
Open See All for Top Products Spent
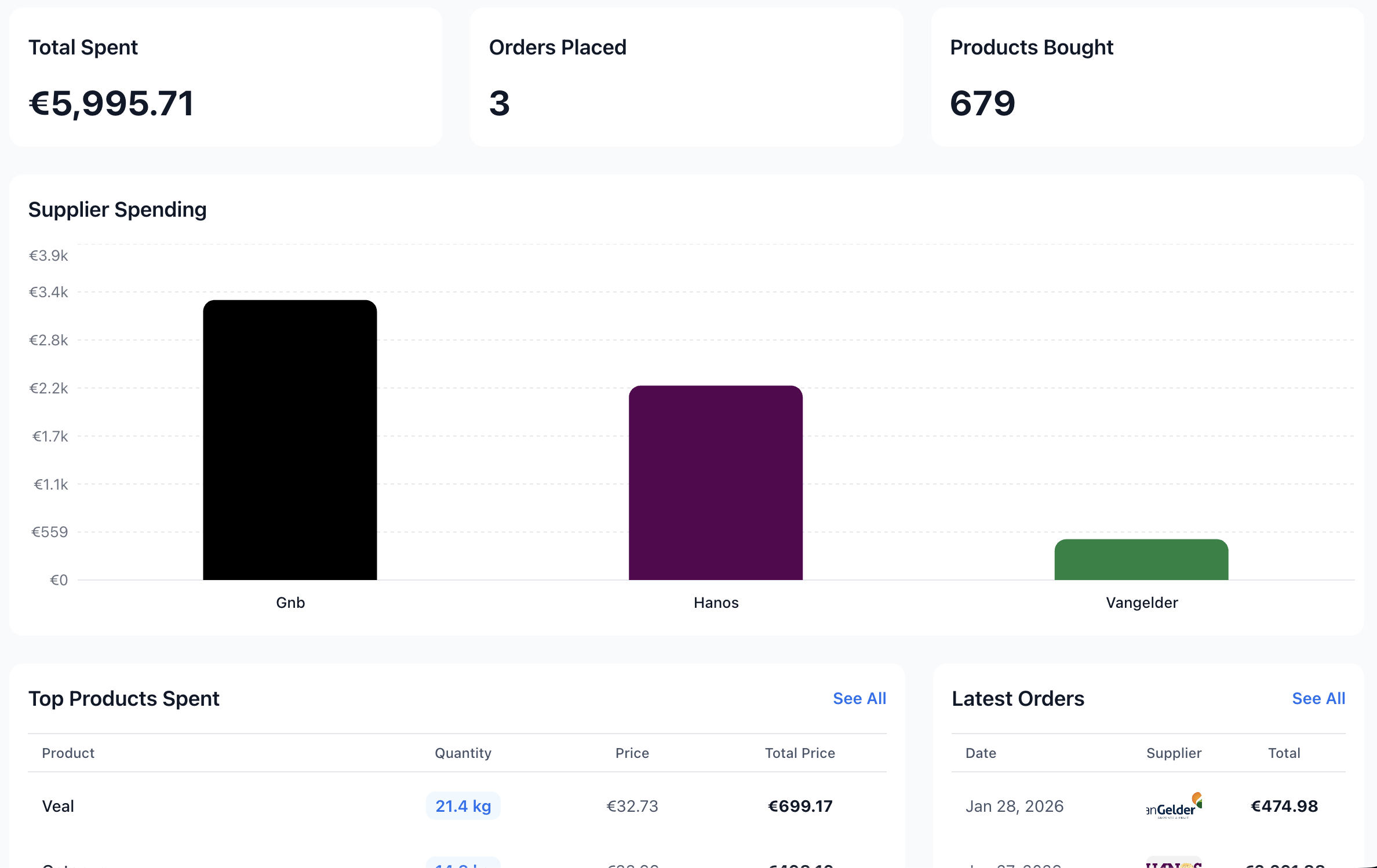pyautogui.click(x=859, y=698)
